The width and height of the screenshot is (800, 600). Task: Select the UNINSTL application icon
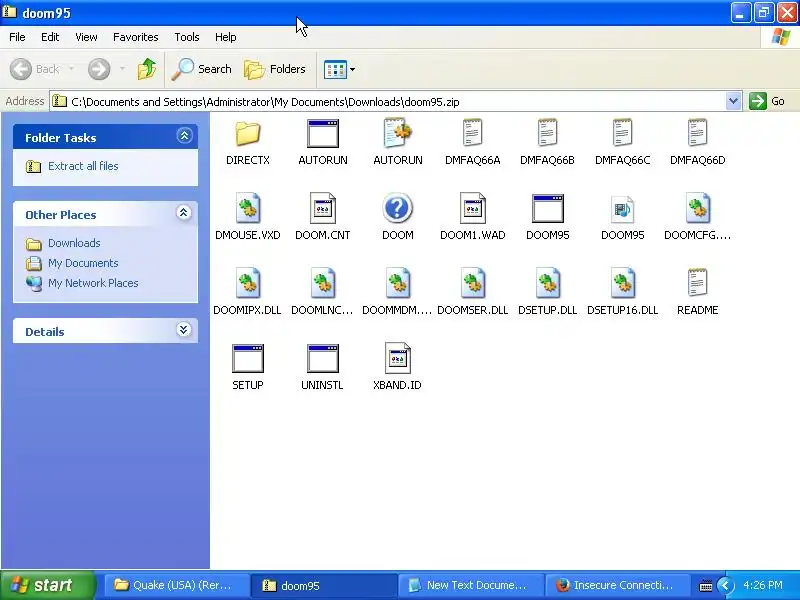pyautogui.click(x=323, y=358)
